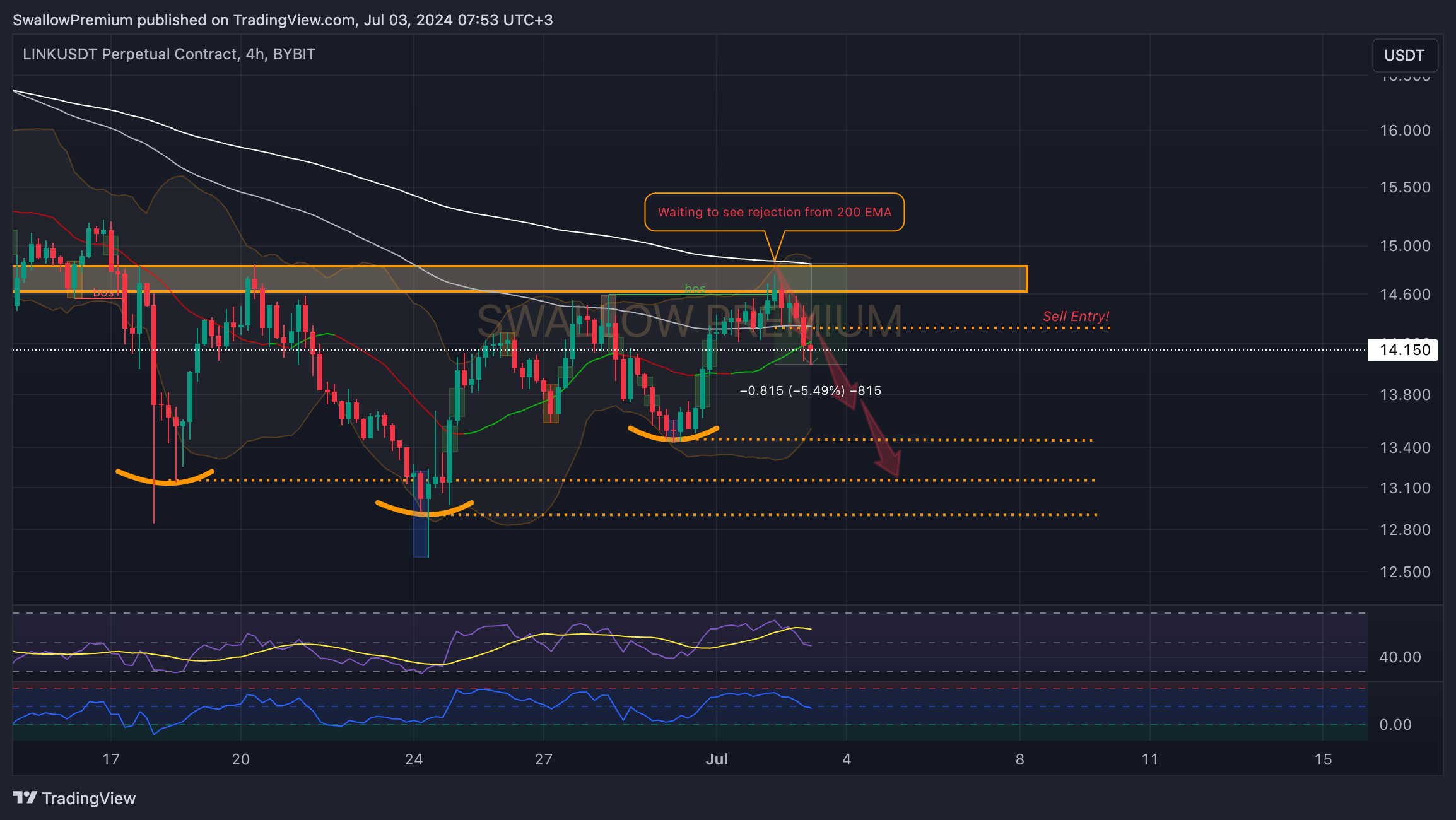The image size is (1456, 820).
Task: Click the date label 11 on time axis
Action: pyautogui.click(x=1149, y=759)
